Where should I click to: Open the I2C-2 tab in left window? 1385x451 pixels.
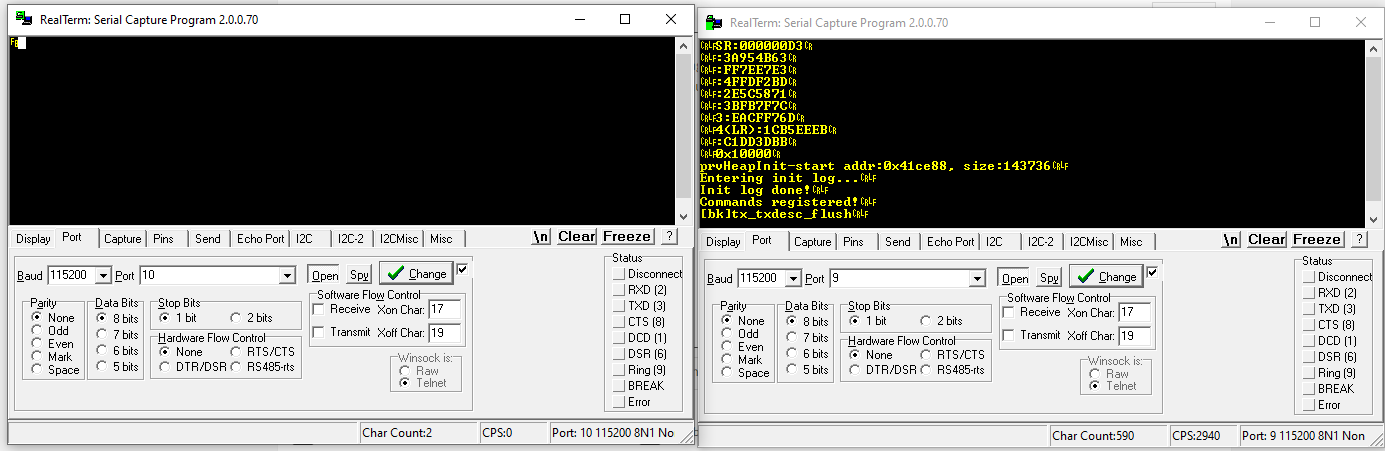point(351,238)
